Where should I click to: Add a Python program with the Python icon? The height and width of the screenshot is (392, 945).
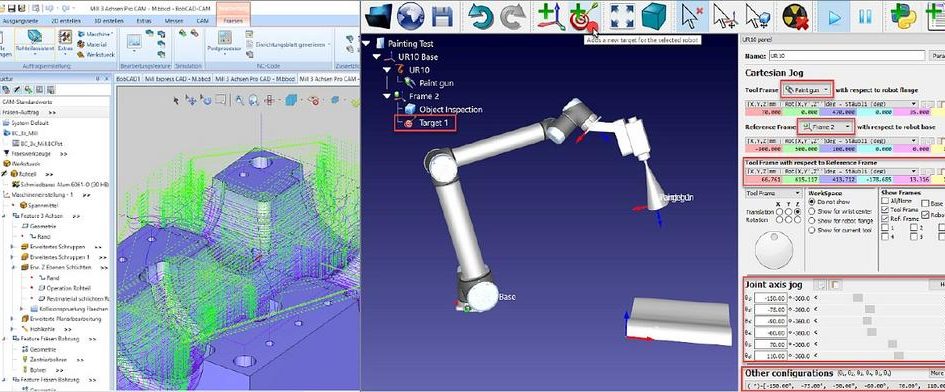pos(903,16)
